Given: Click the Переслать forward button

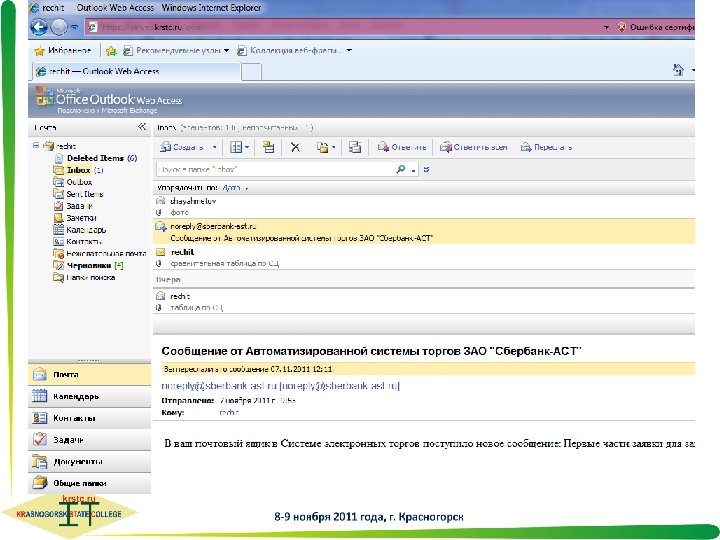Looking at the screenshot, I should (x=546, y=147).
